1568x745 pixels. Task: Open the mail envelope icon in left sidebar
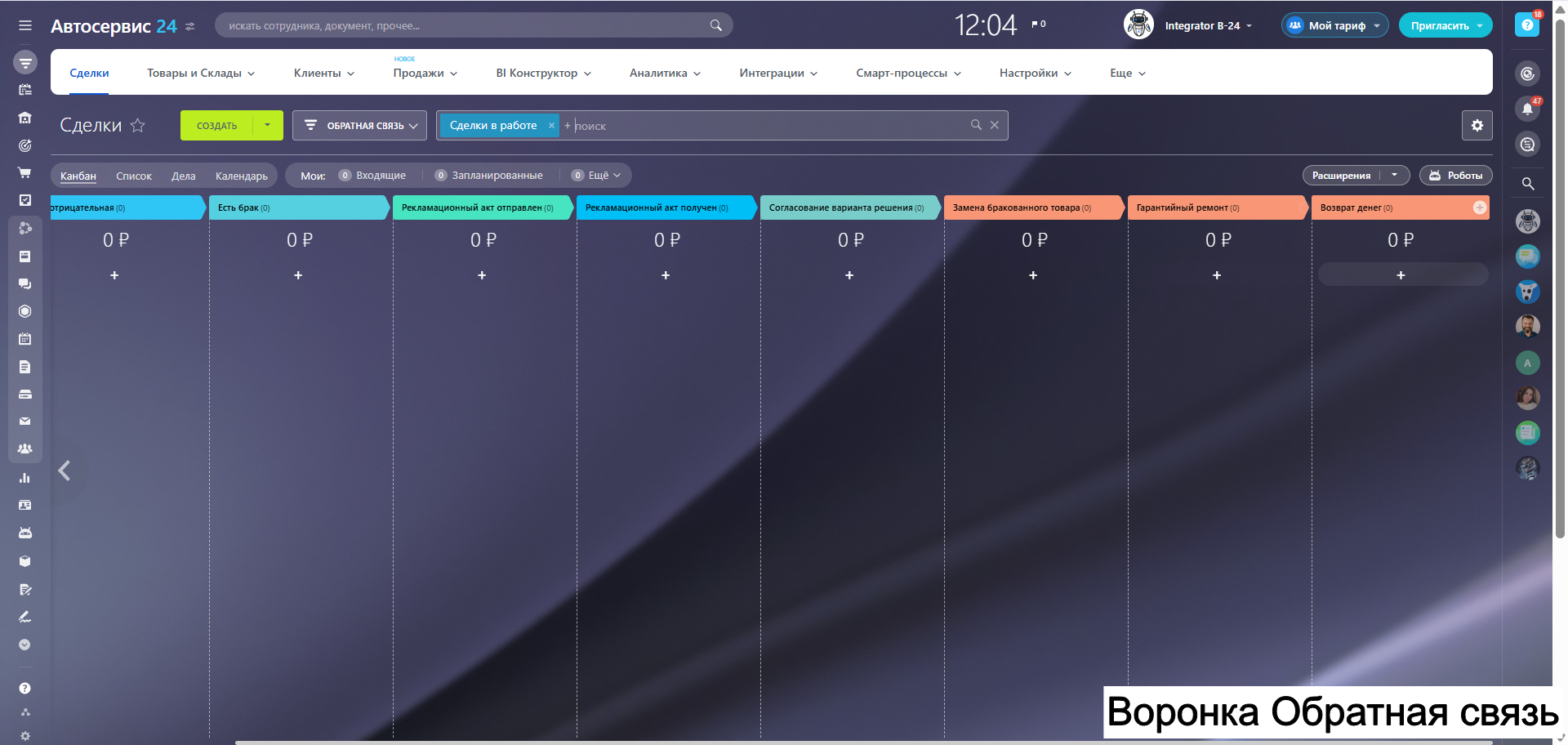[25, 422]
